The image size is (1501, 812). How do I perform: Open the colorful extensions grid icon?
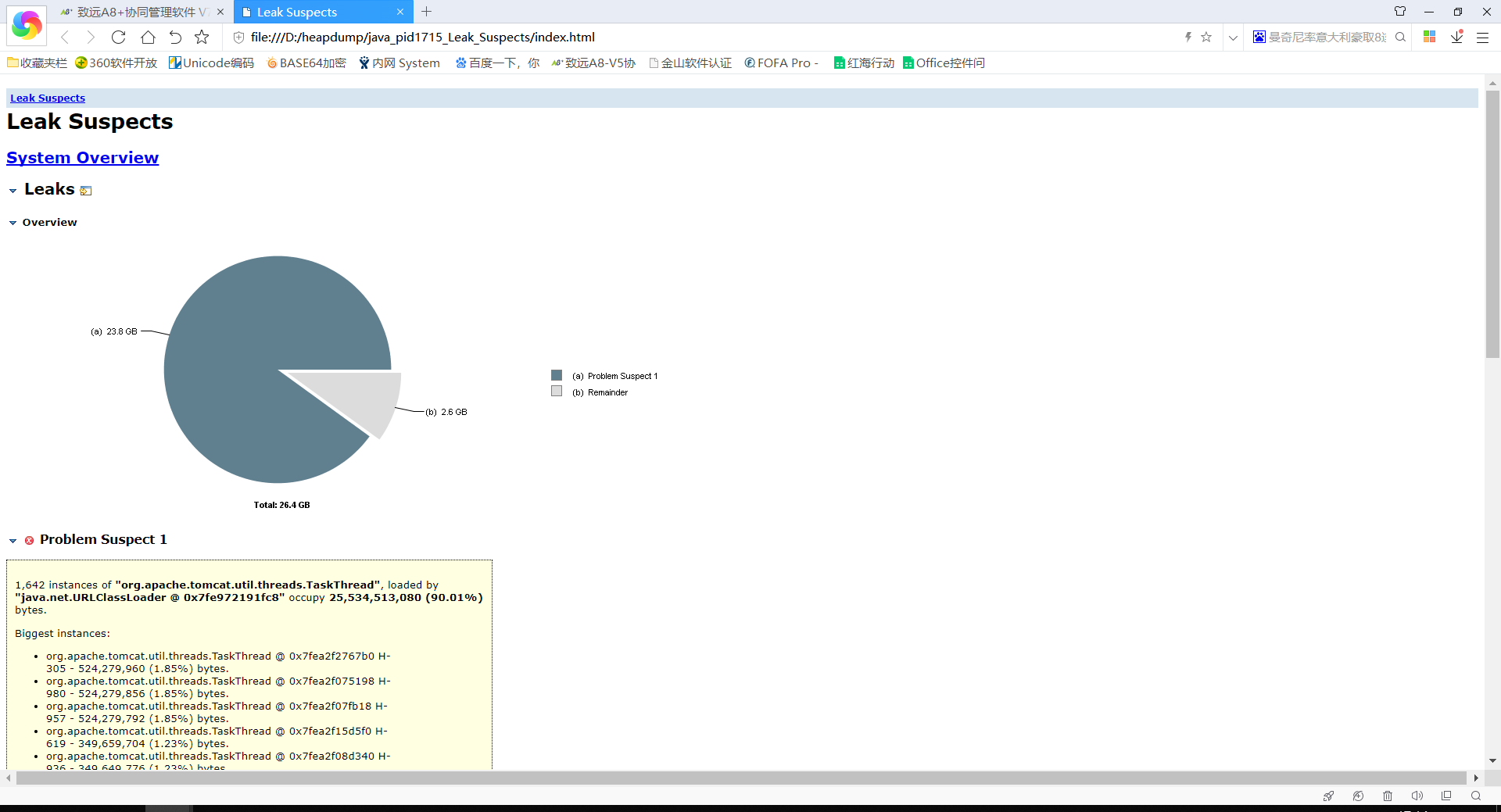pos(1430,37)
